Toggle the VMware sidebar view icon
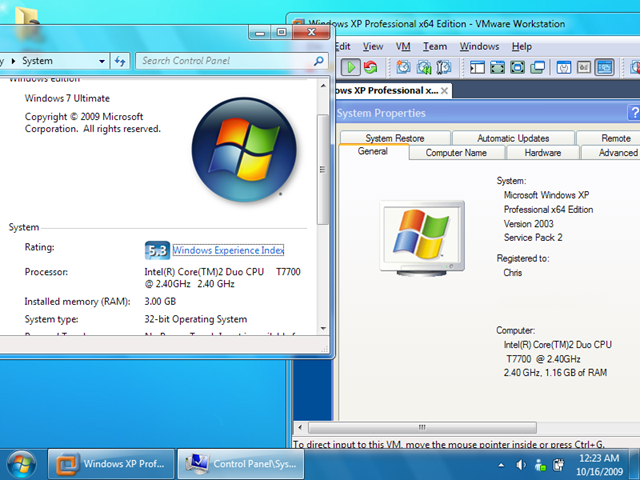The image size is (640, 480). [477, 67]
